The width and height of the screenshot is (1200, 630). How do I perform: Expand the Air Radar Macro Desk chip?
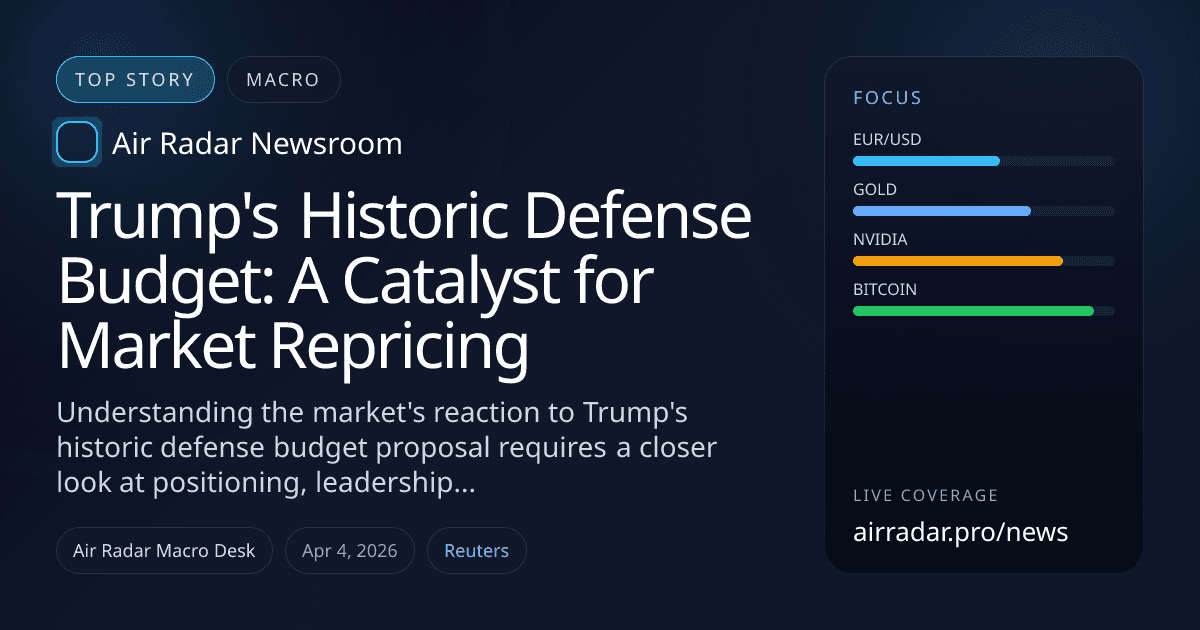[164, 550]
